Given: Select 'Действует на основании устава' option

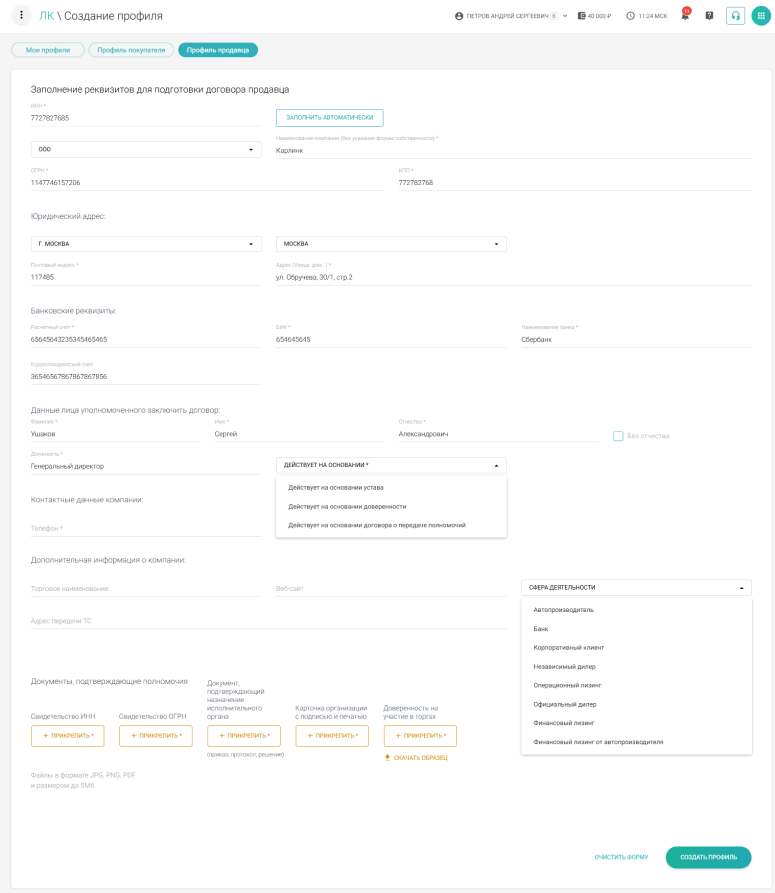Looking at the screenshot, I should point(336,488).
